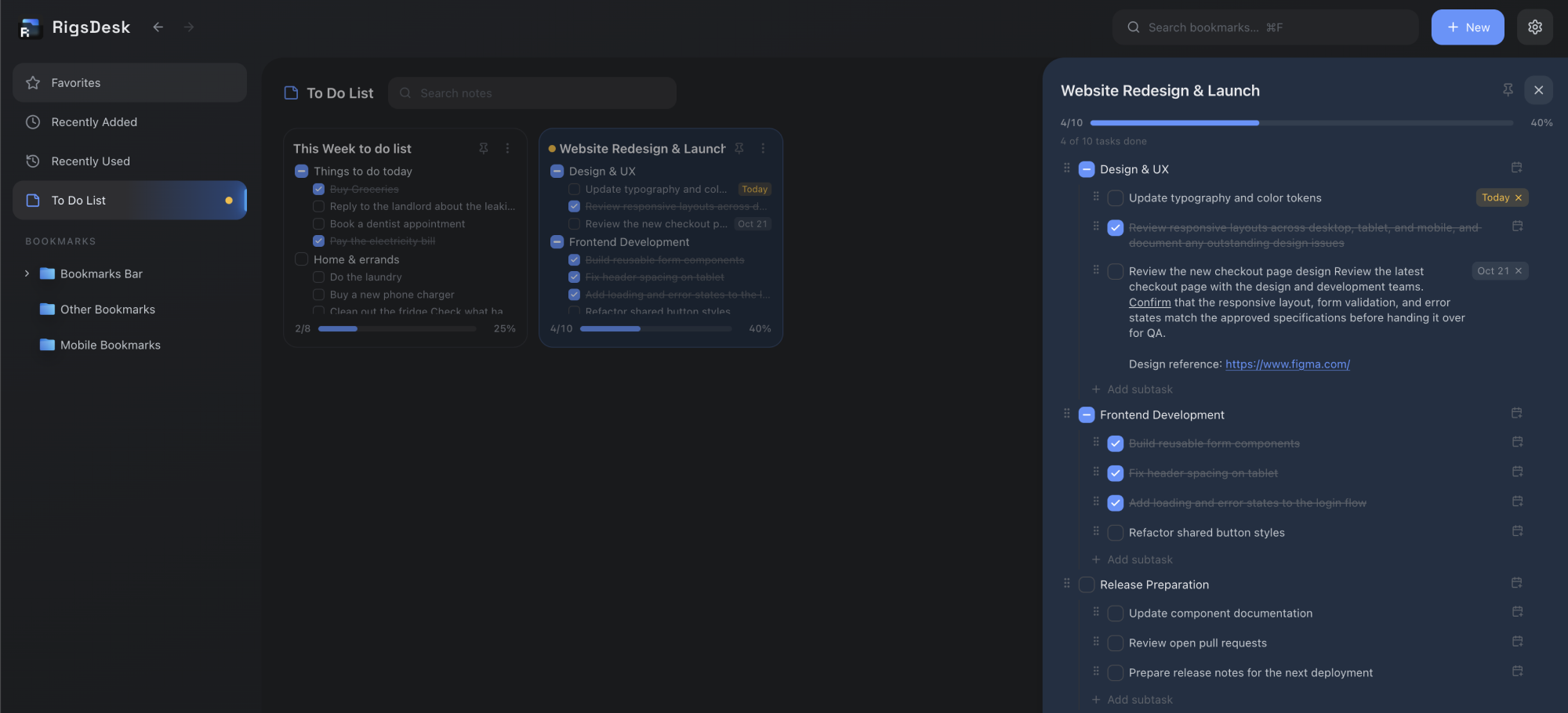The width and height of the screenshot is (1568, 713).
Task: Close the Website Redesign & Launch panel
Action: click(1538, 90)
